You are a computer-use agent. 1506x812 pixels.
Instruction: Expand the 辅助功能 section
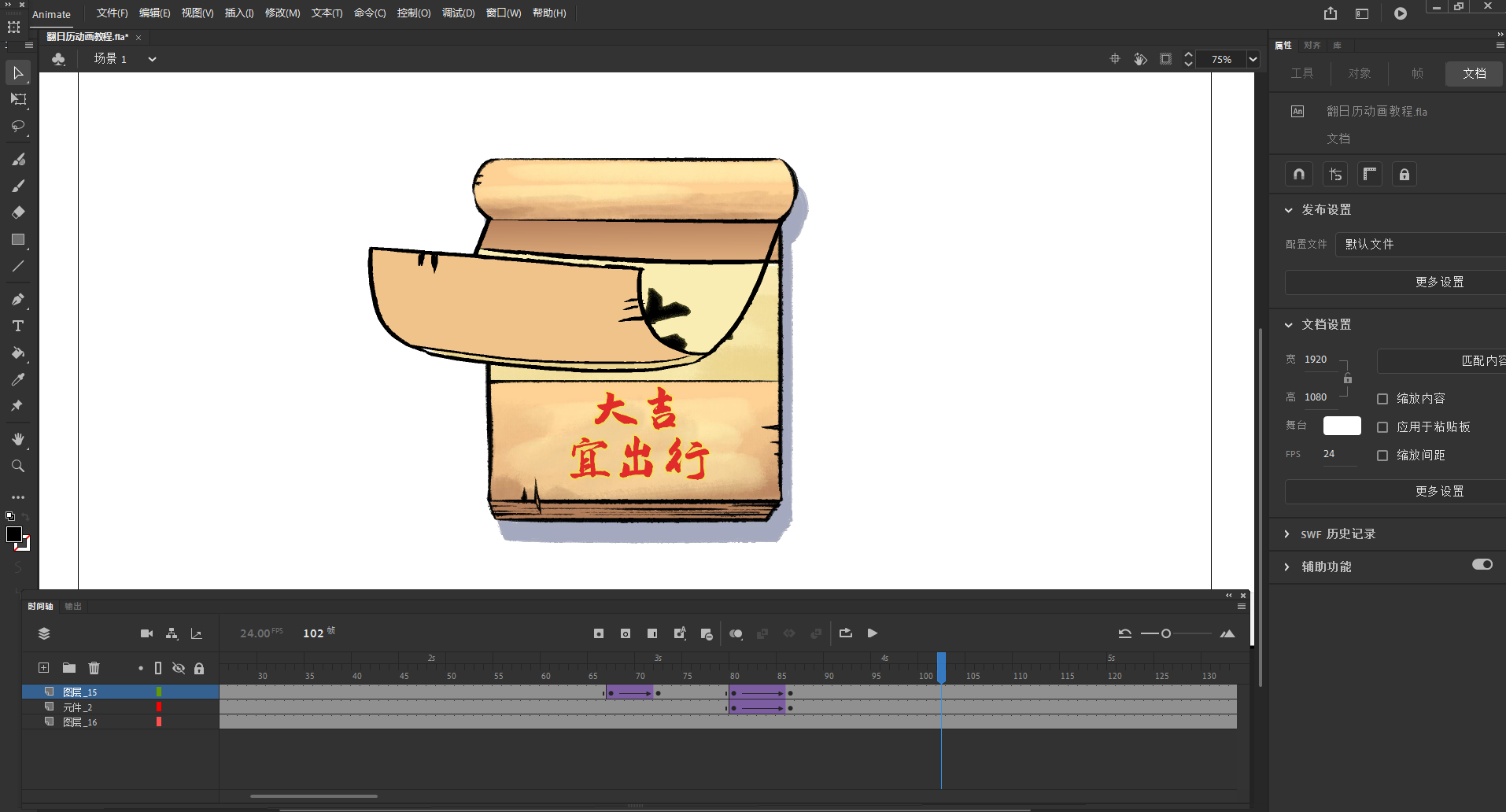(1287, 567)
